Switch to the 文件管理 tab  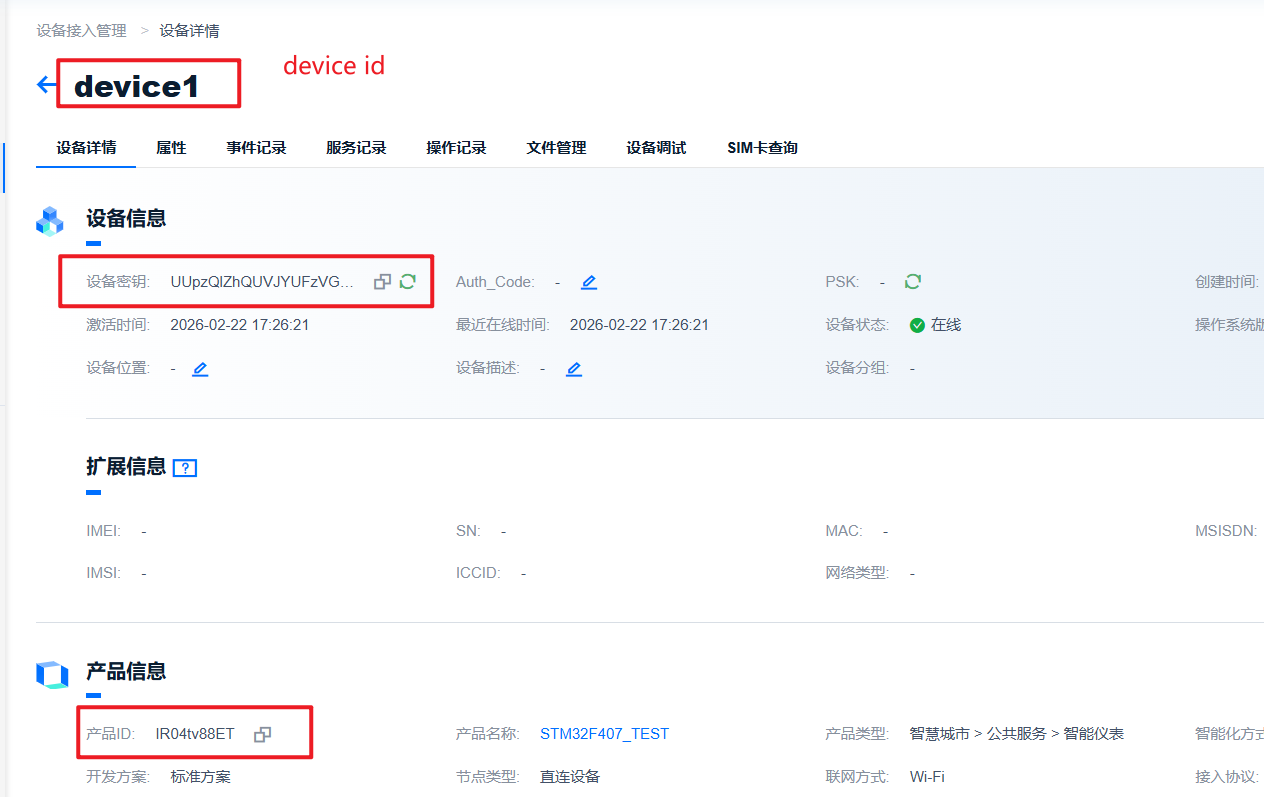pos(556,148)
